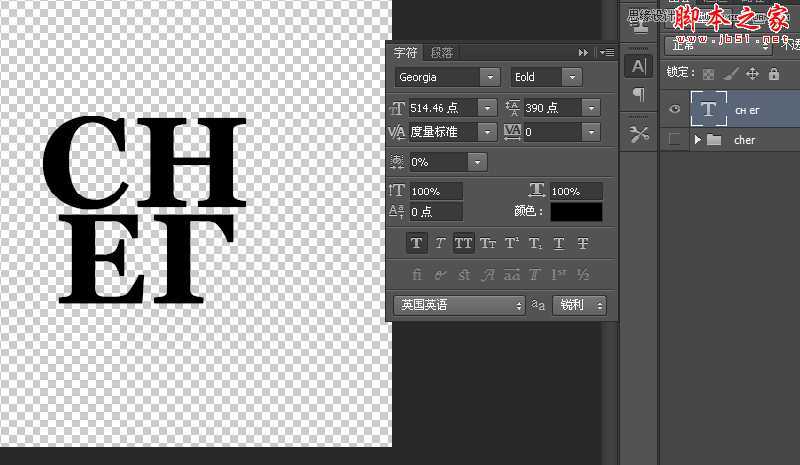Expand the cher layer group
The image size is (800, 465).
coord(697,140)
